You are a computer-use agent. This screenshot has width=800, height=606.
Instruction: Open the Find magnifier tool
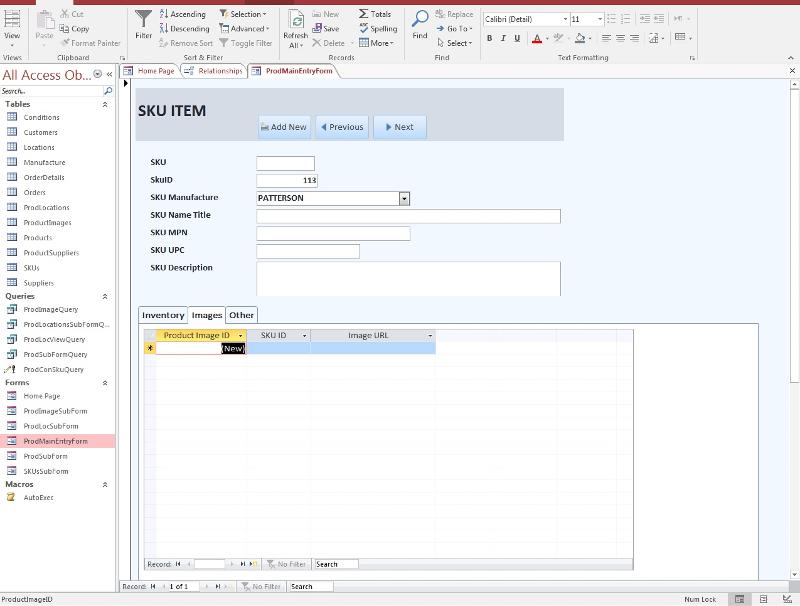(420, 24)
